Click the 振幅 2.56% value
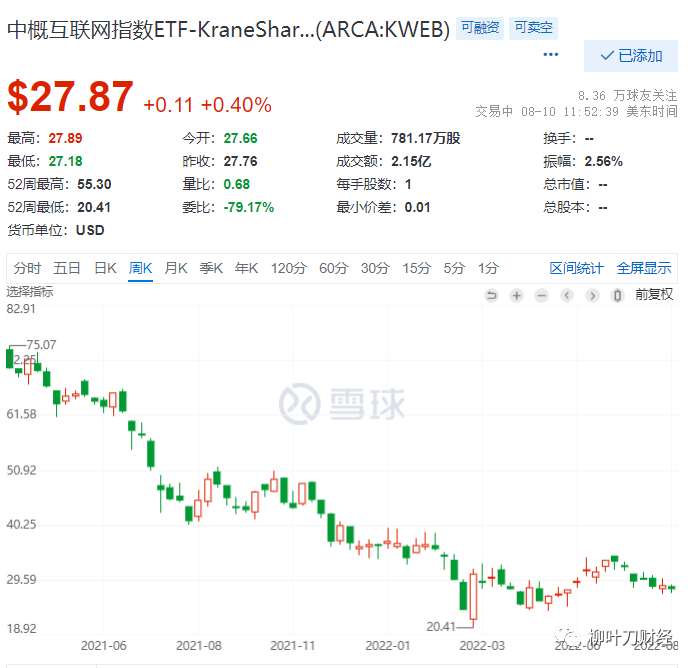The image size is (695, 668). coord(603,161)
